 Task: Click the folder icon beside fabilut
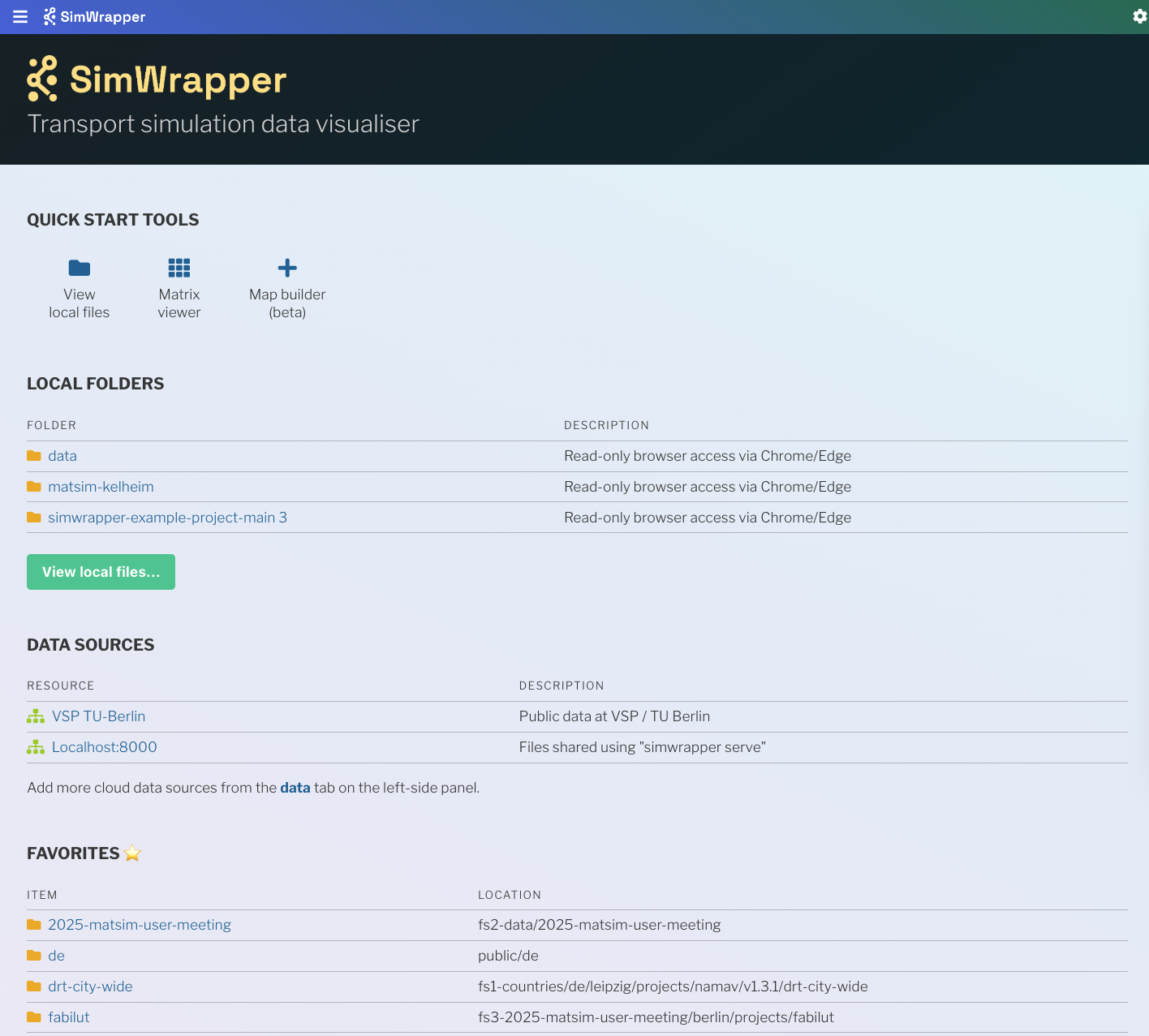pyautogui.click(x=34, y=1017)
